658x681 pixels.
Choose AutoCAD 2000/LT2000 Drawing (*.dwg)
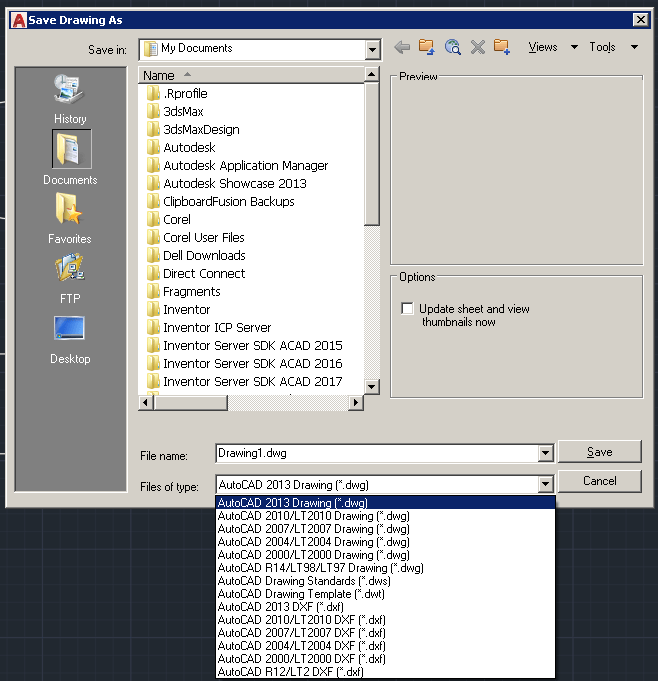pyautogui.click(x=385, y=555)
